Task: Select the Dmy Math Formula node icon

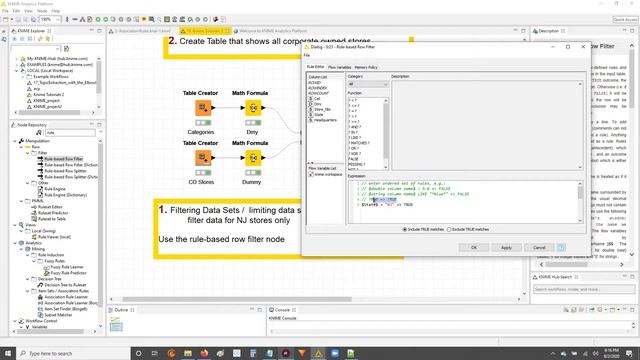Action: pos(253,108)
